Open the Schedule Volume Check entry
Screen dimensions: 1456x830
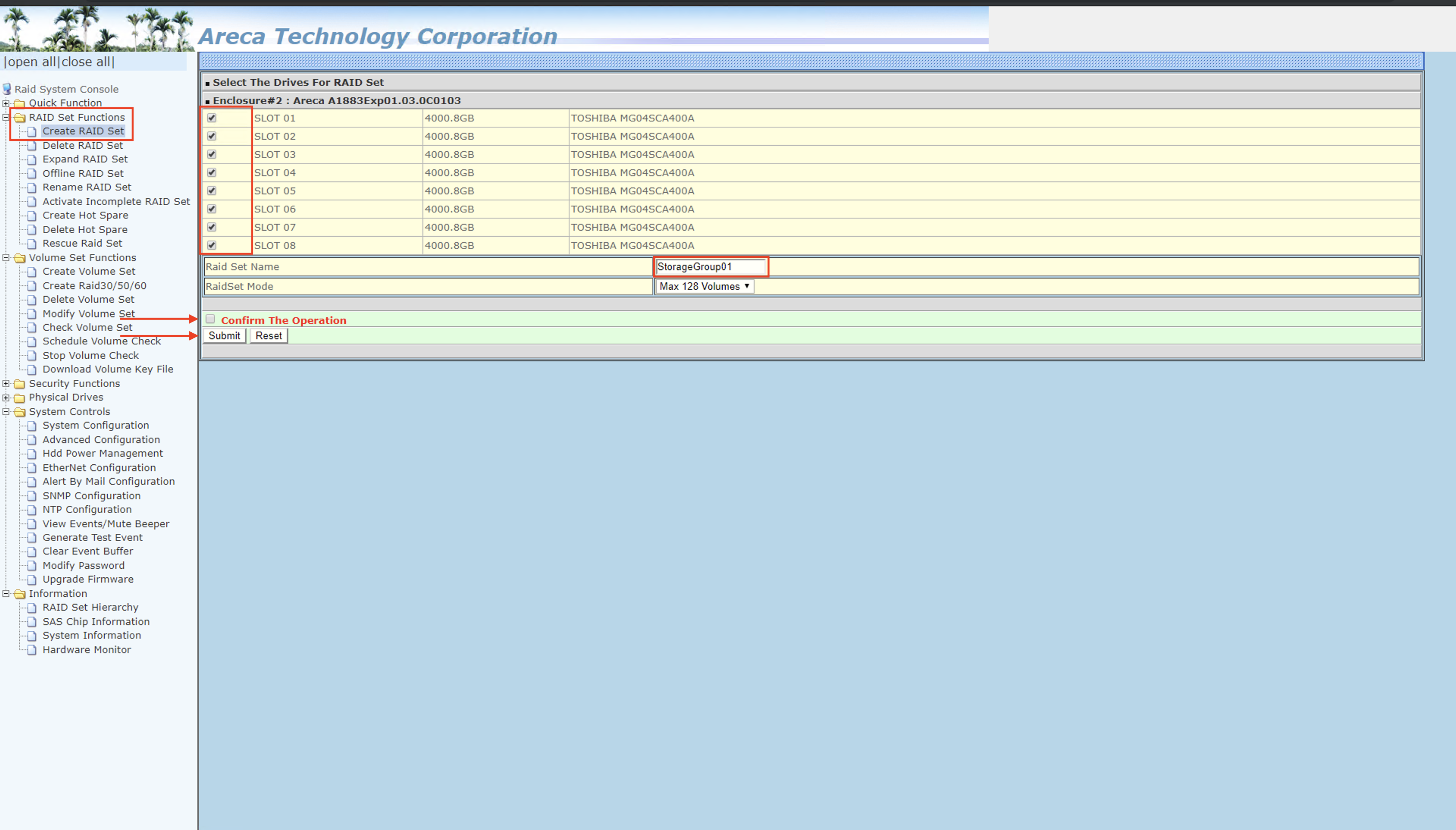pos(102,341)
